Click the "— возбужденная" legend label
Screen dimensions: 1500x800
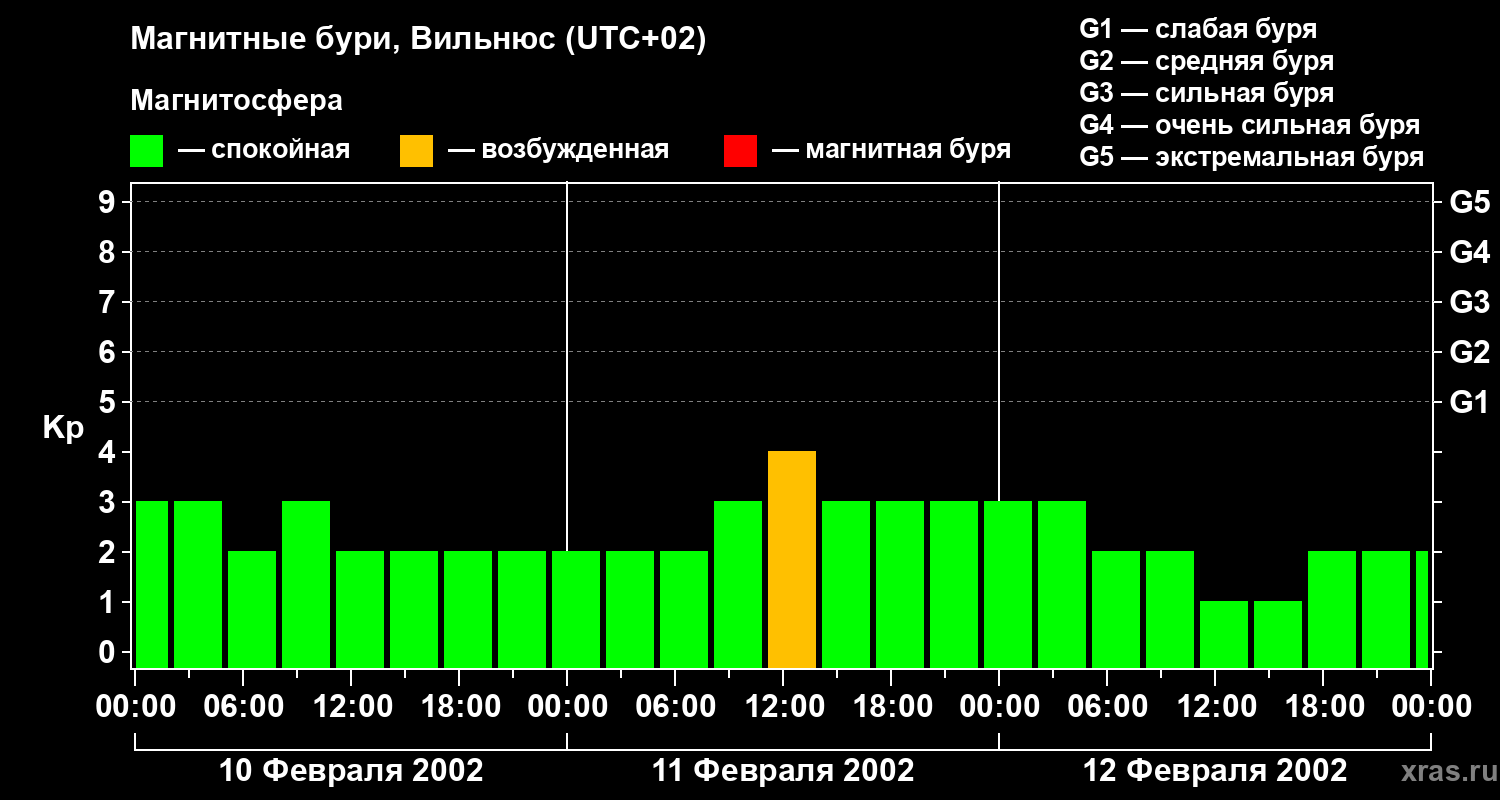pos(558,150)
